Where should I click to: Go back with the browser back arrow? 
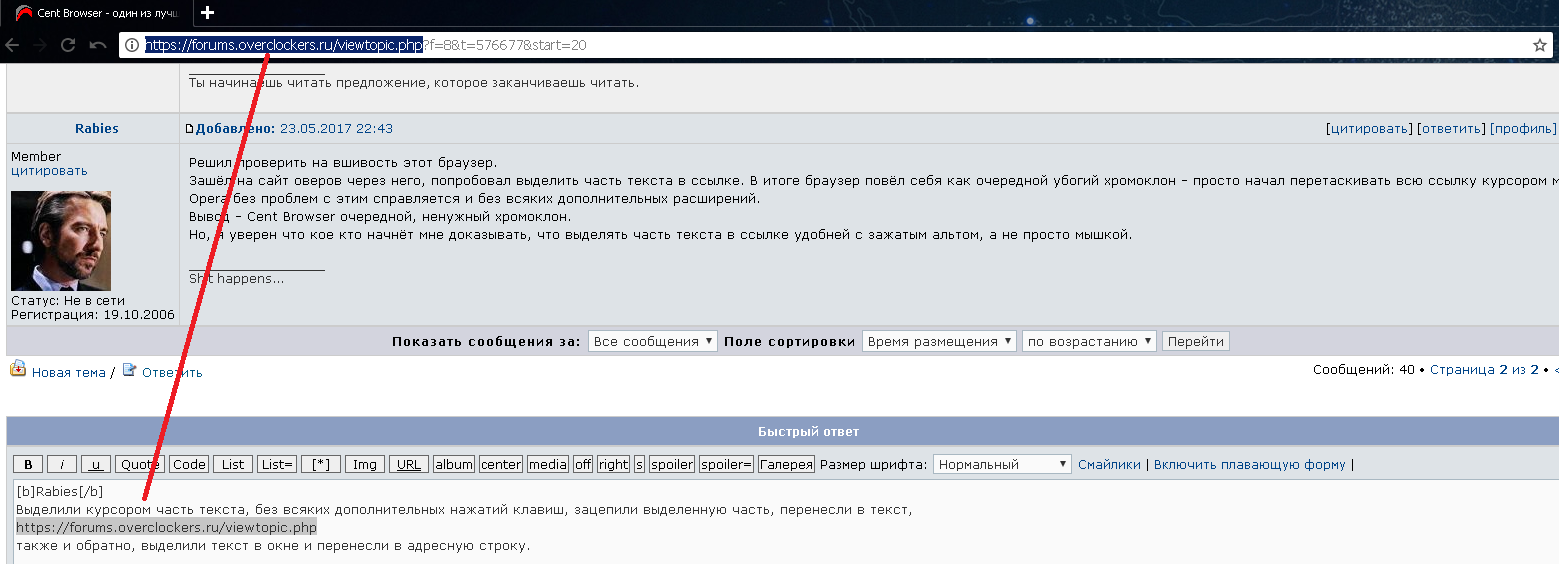pyautogui.click(x=12, y=45)
